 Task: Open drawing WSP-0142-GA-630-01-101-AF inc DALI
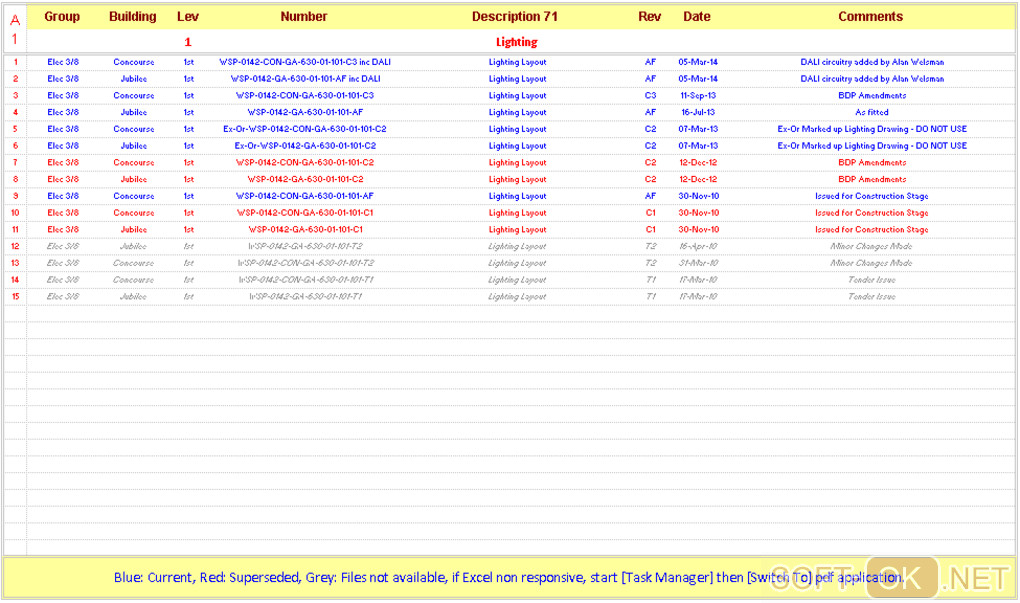coord(305,79)
